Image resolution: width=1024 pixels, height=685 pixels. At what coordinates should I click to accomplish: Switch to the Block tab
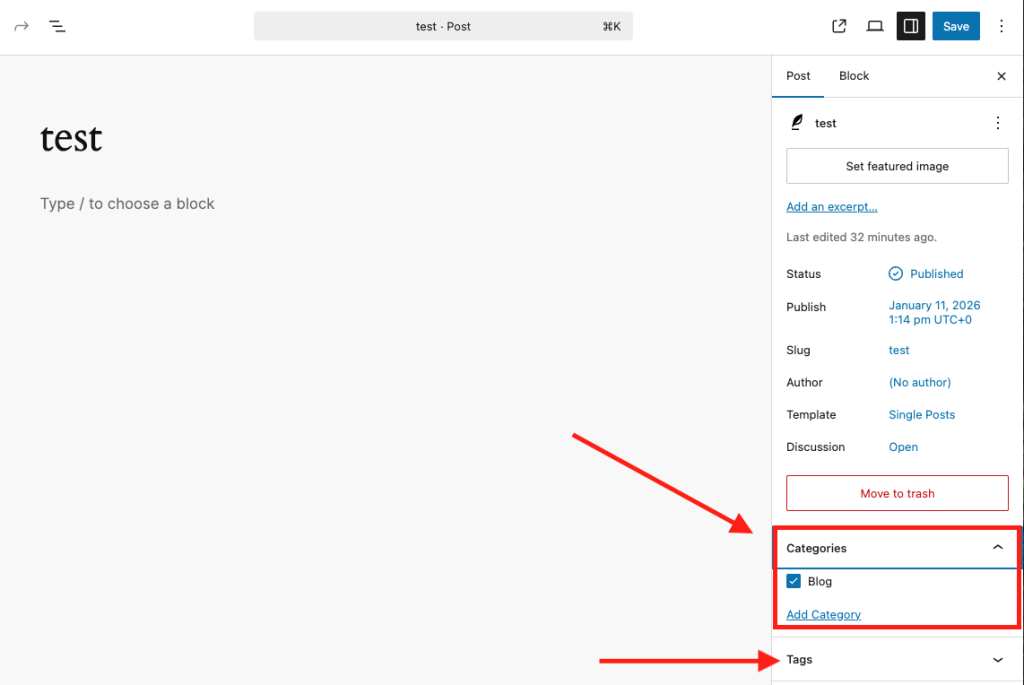pyautogui.click(x=854, y=76)
